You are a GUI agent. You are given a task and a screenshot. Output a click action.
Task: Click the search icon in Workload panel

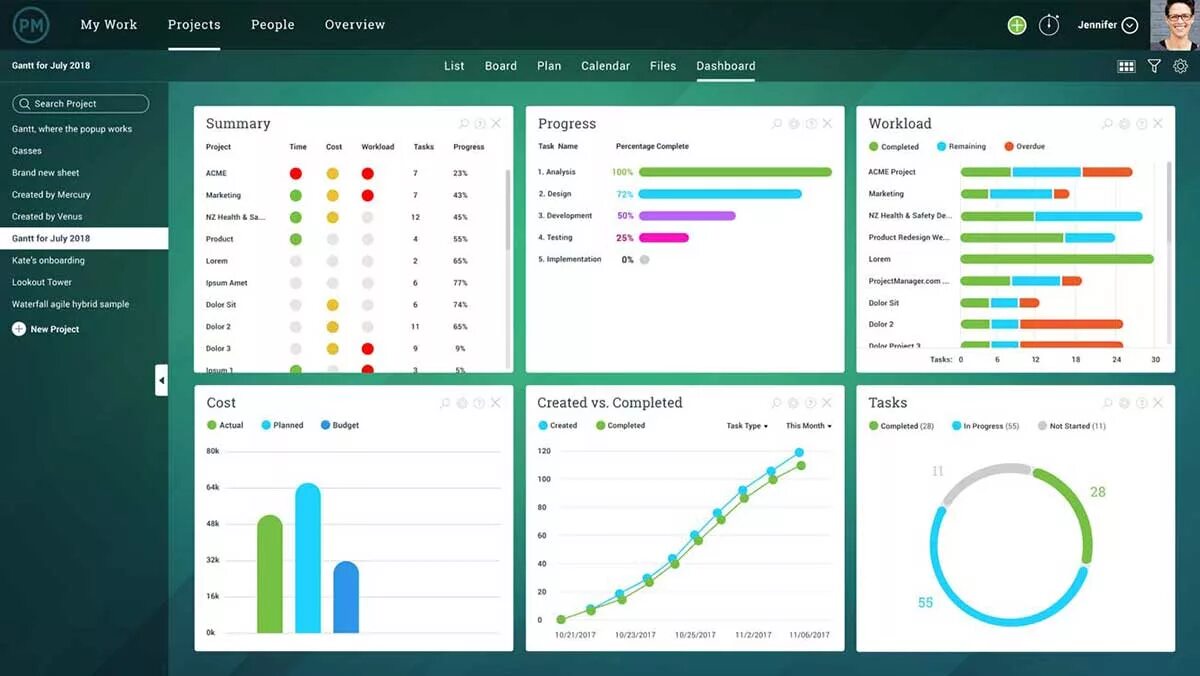click(1107, 124)
